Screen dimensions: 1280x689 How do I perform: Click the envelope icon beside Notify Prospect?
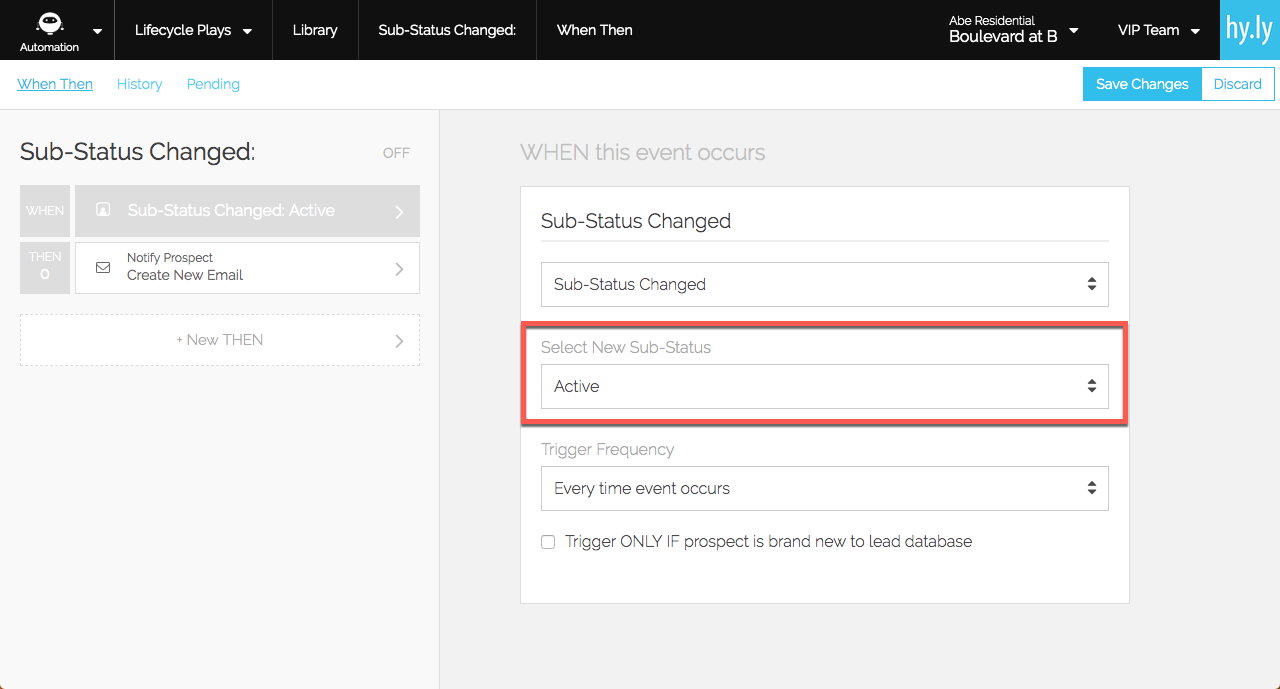103,268
